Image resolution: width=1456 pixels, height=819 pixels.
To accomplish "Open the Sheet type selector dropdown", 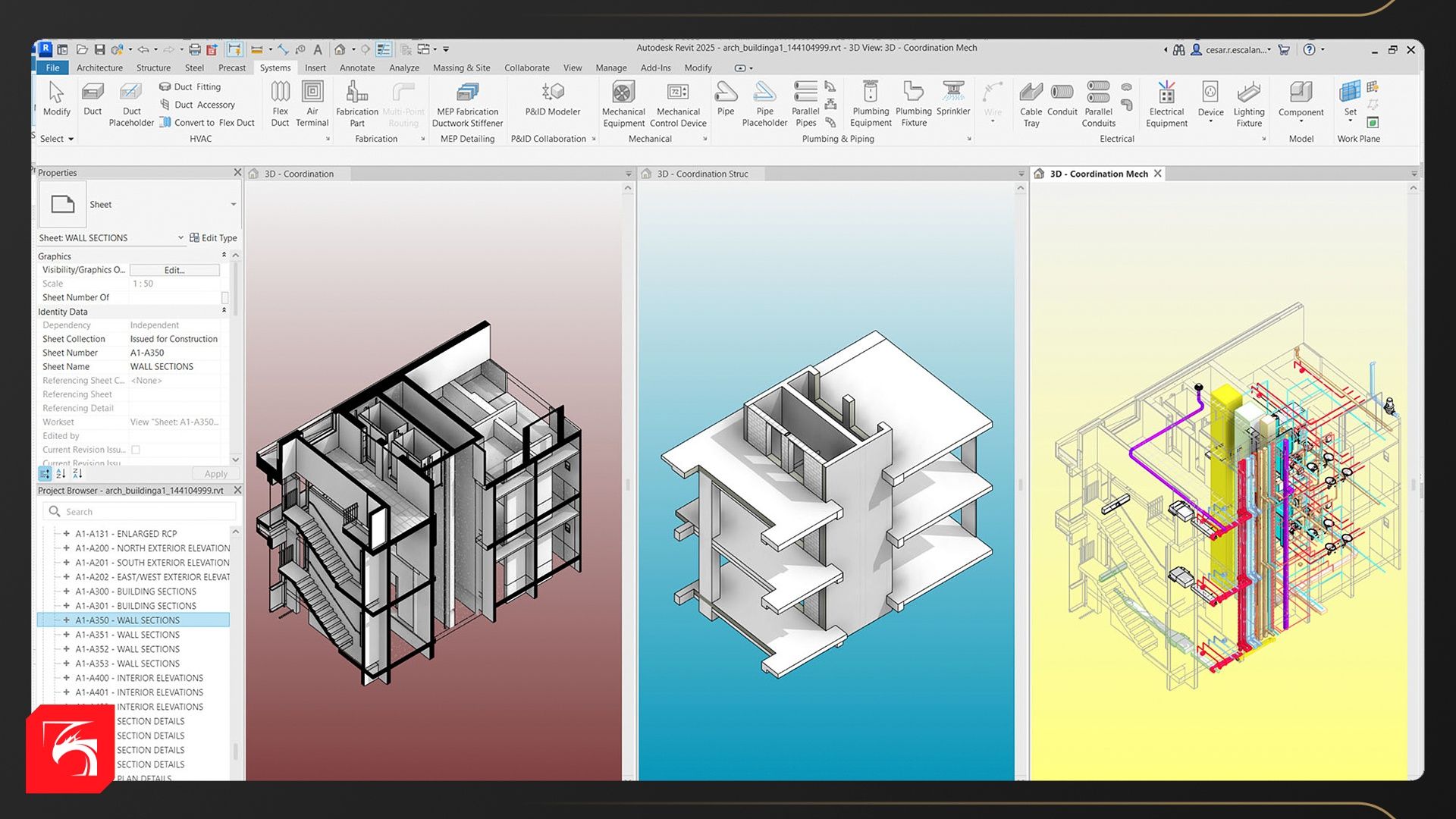I will [x=233, y=205].
